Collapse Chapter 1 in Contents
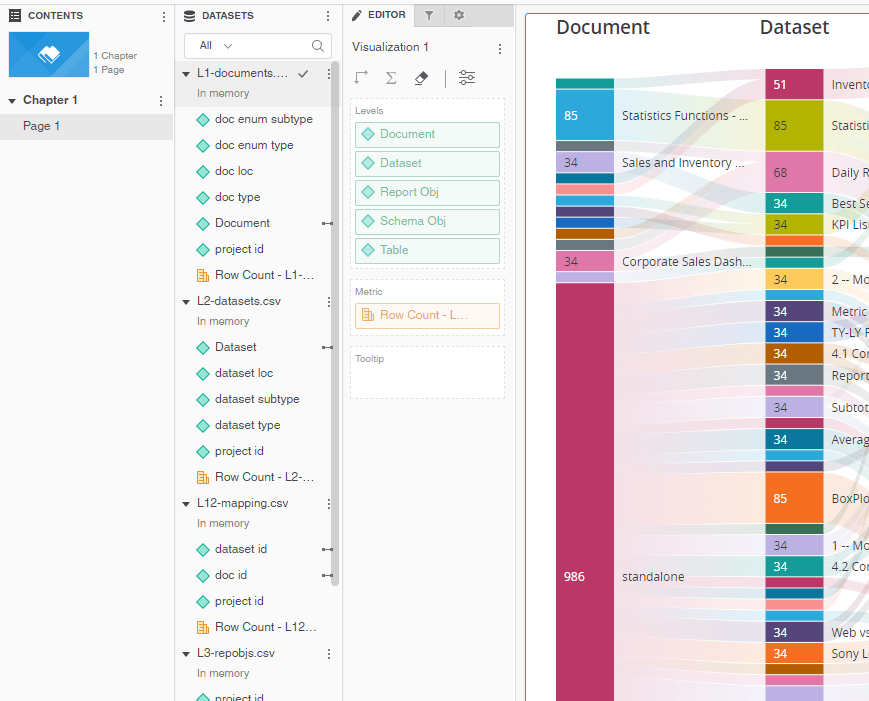This screenshot has height=701, width=869. [13, 101]
